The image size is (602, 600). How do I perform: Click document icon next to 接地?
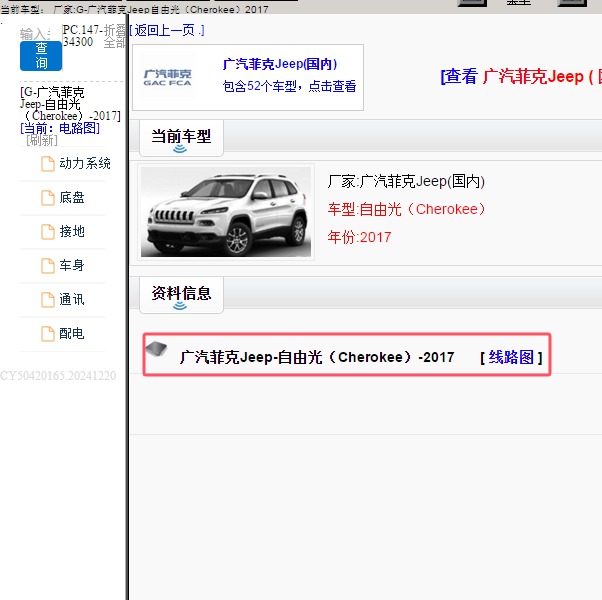tap(48, 232)
